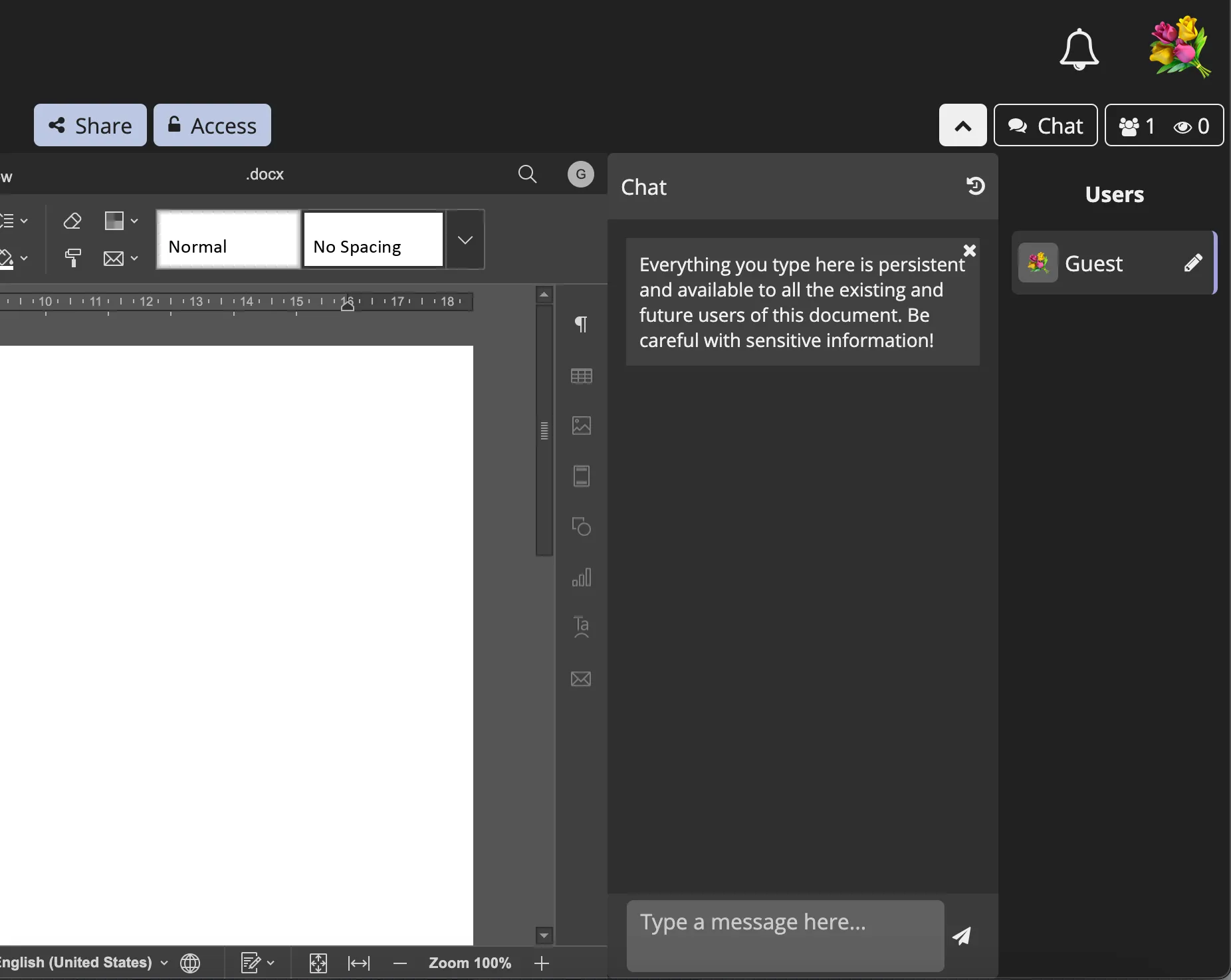Open image settings sidebar icon

click(x=581, y=426)
